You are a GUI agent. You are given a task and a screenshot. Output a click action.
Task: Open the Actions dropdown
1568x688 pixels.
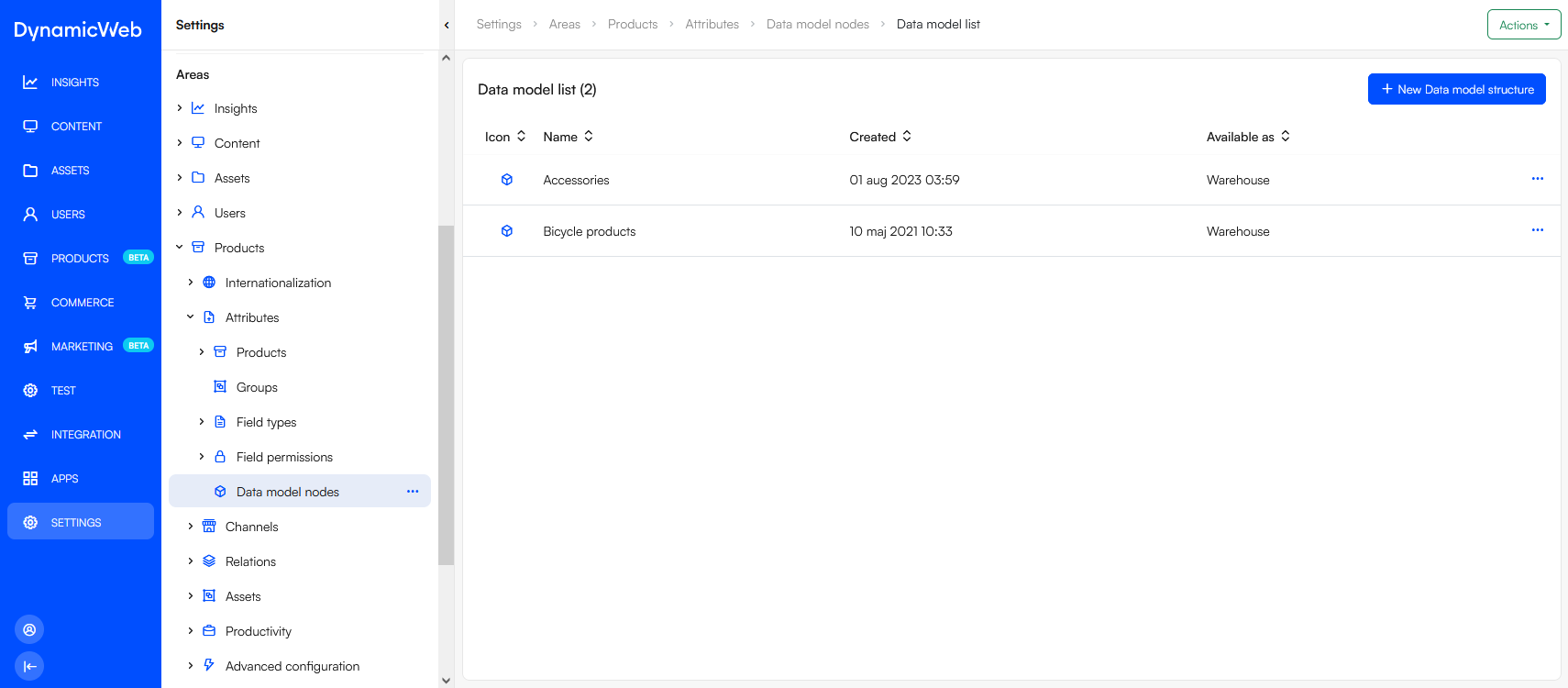point(1524,25)
